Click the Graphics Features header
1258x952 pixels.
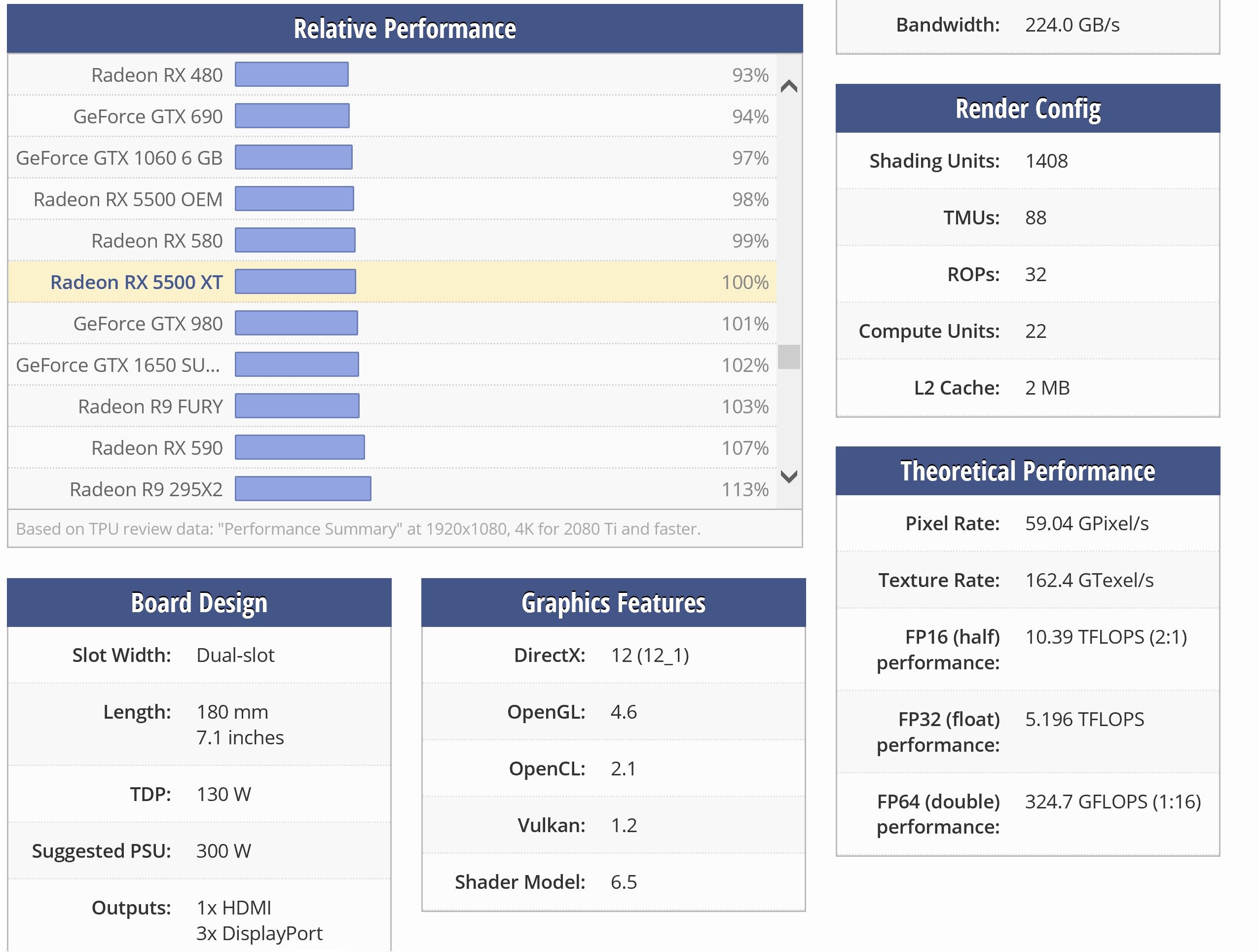click(613, 603)
